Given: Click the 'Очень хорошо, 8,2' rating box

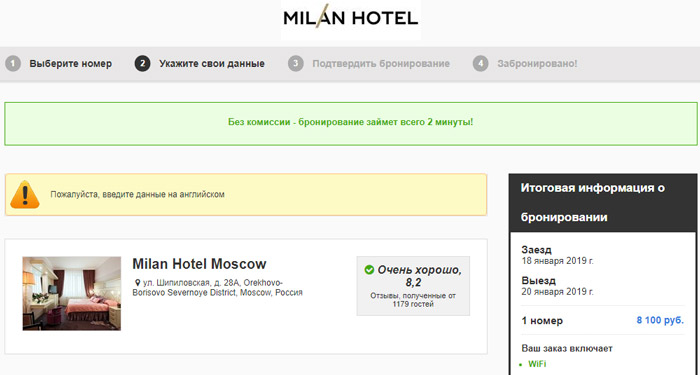Looking at the screenshot, I should (x=413, y=286).
